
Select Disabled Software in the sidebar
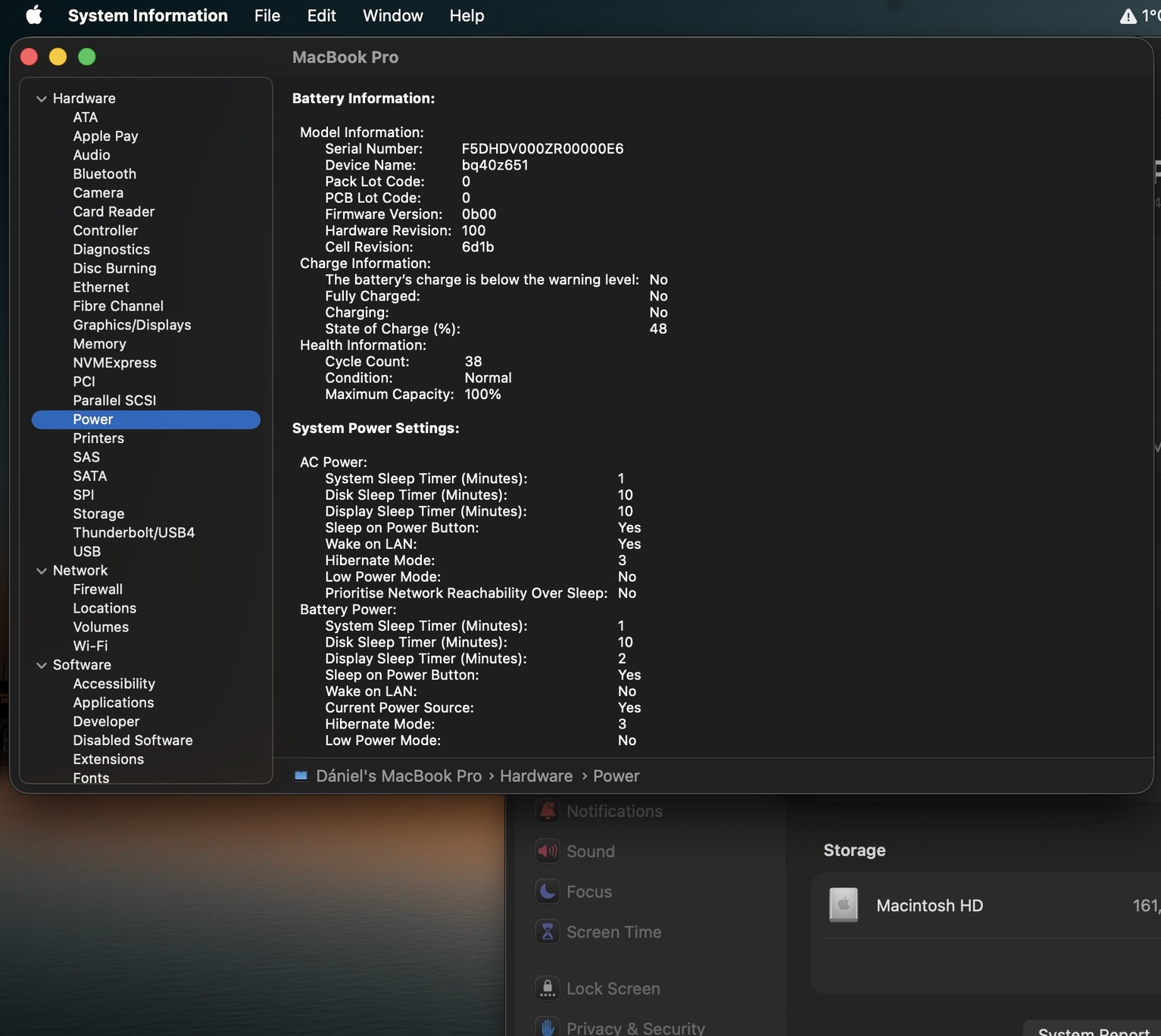[x=133, y=741]
